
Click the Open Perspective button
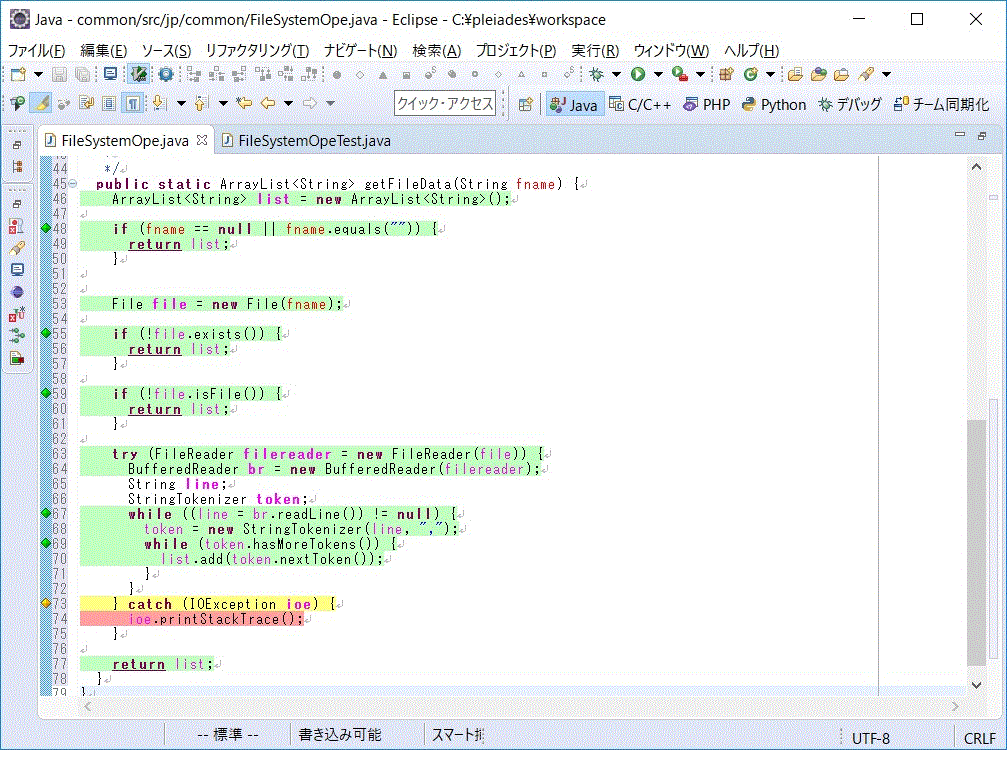click(524, 103)
